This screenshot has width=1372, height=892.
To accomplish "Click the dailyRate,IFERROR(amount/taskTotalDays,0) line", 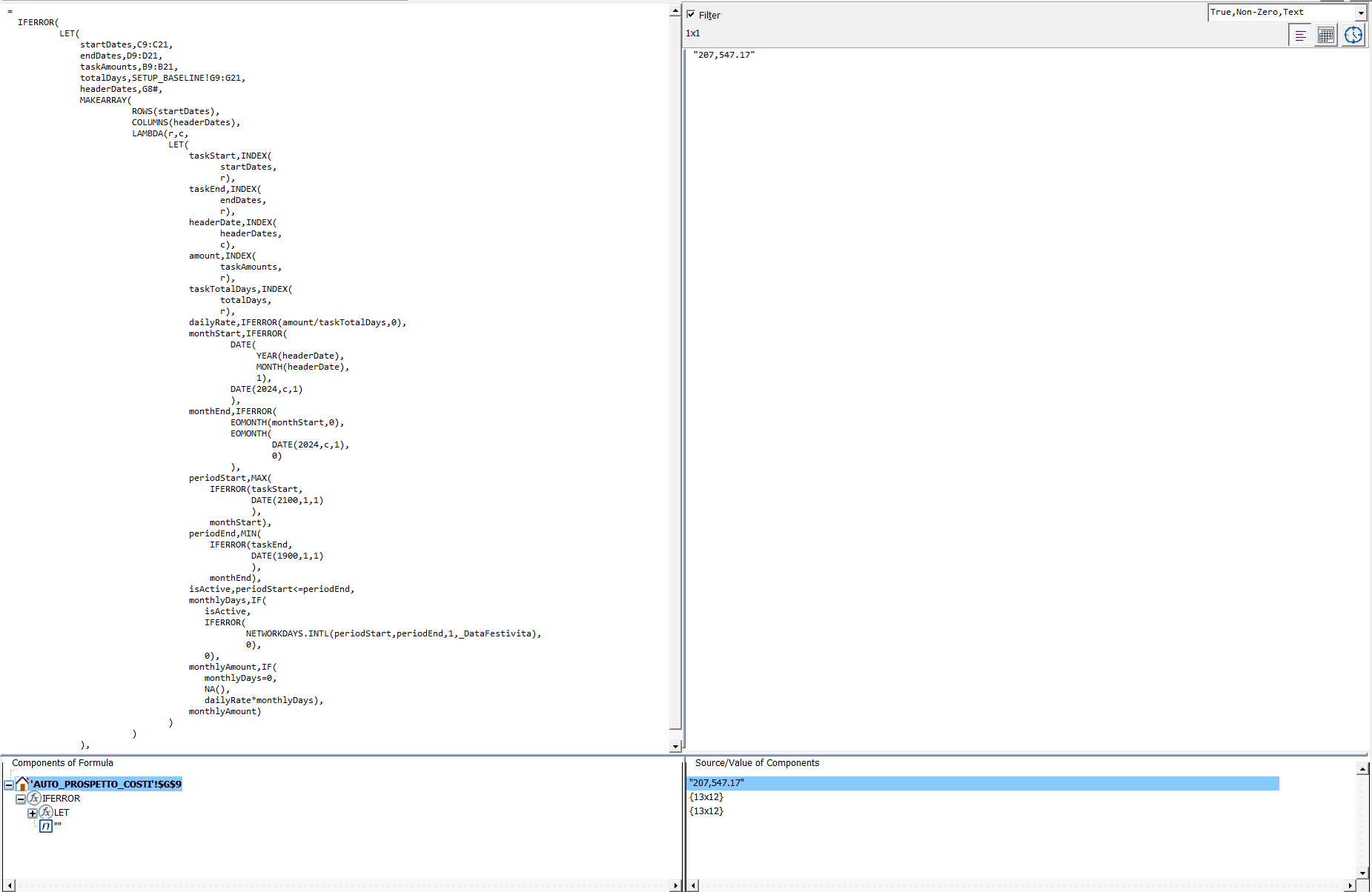I will [x=297, y=322].
